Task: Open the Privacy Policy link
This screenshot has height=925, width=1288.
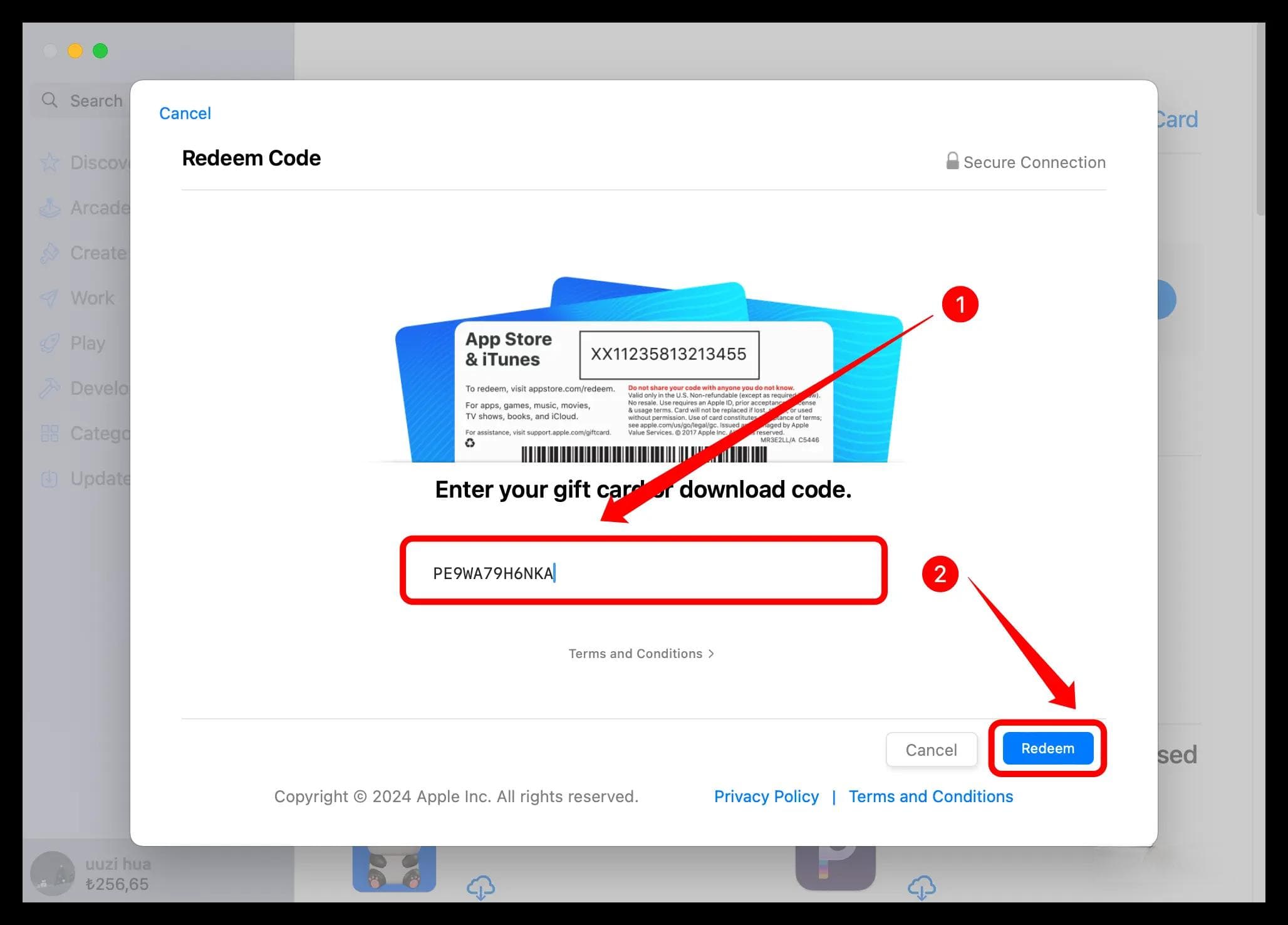Action: click(x=766, y=797)
